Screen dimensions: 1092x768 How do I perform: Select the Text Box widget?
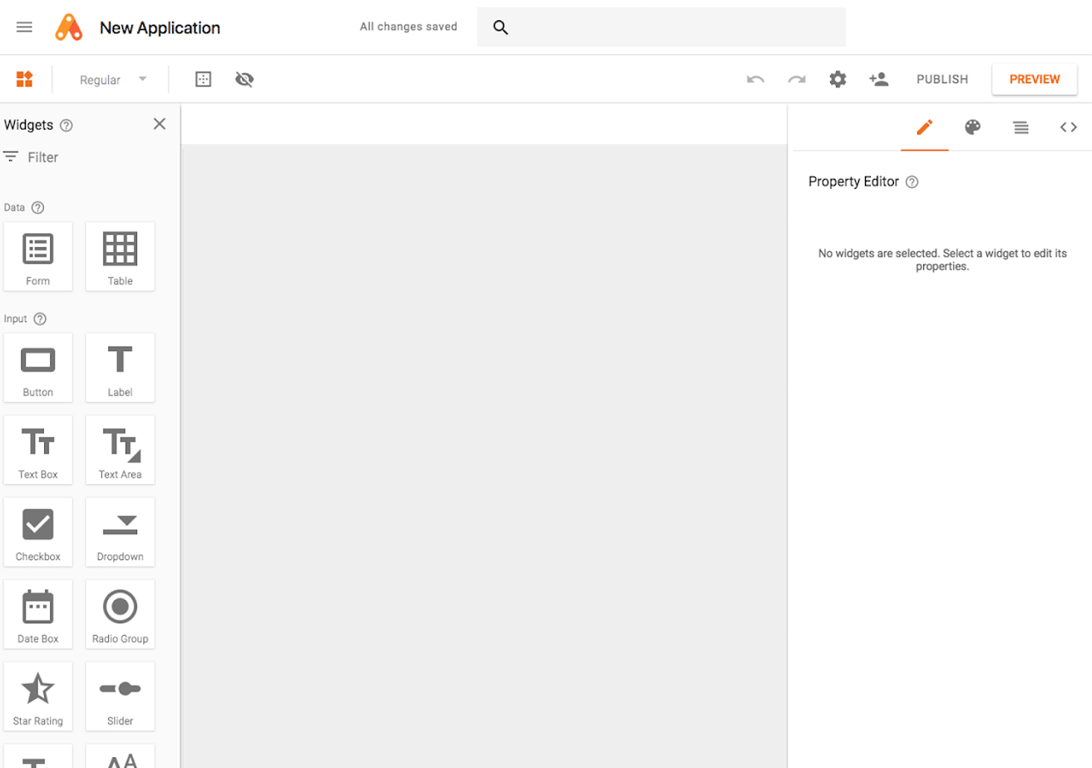point(38,450)
